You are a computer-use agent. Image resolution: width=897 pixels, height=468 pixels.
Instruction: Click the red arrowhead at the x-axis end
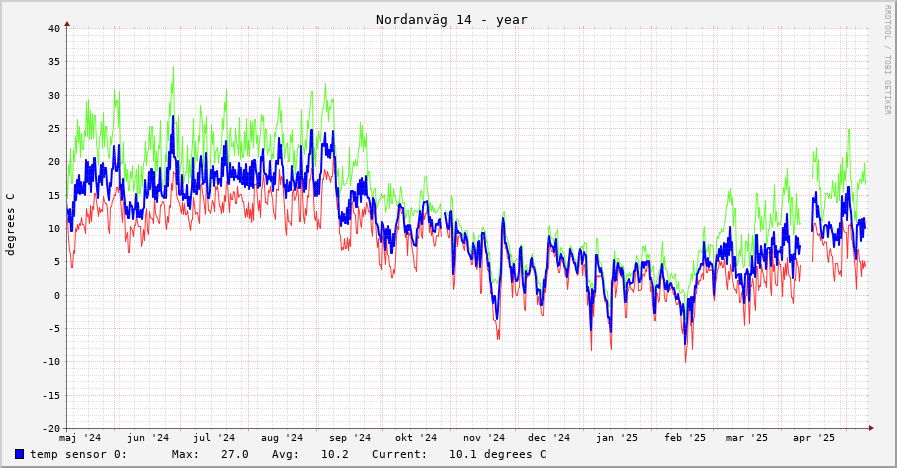[871, 428]
